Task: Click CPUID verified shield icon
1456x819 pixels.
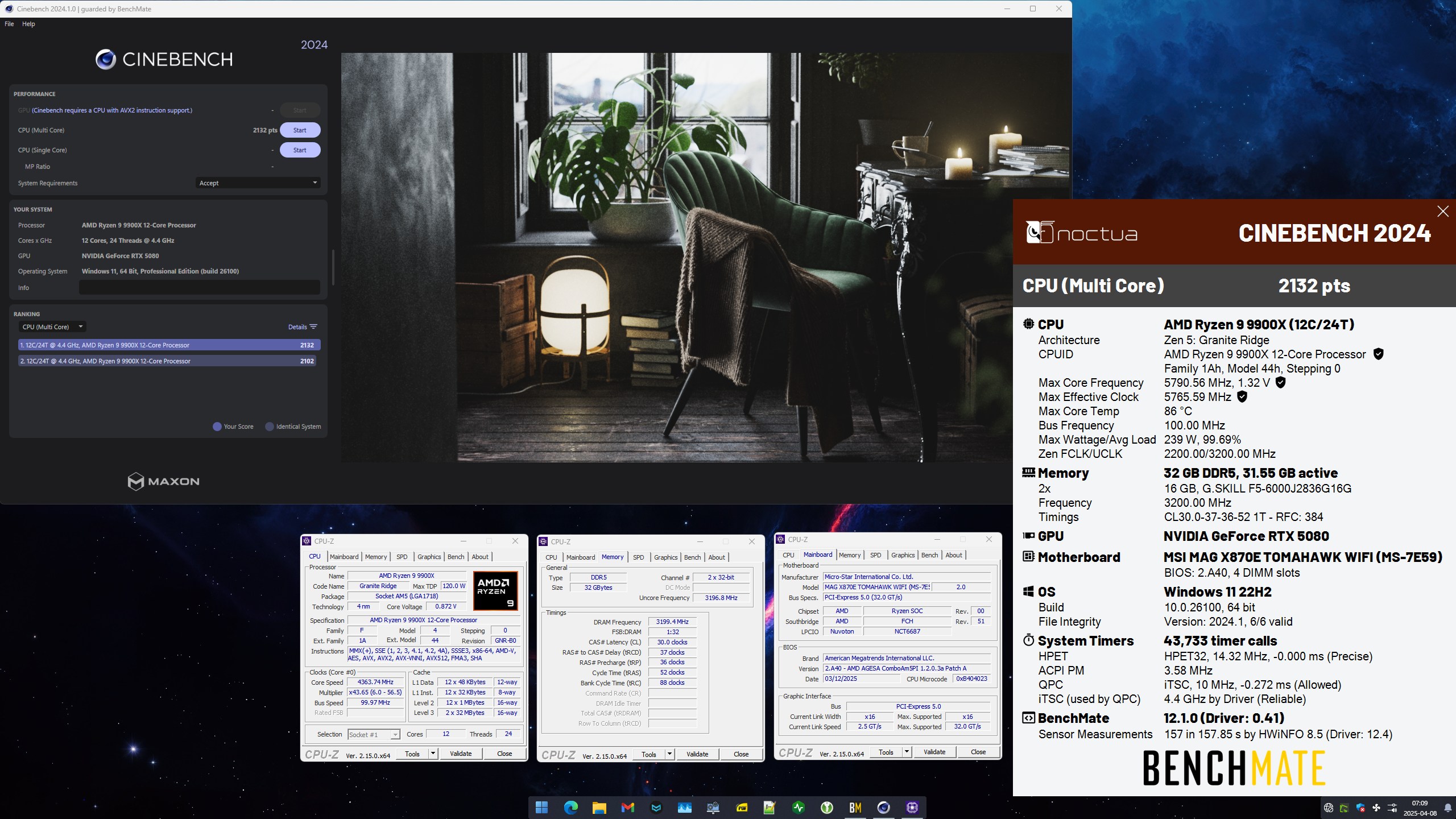Action: point(1378,354)
